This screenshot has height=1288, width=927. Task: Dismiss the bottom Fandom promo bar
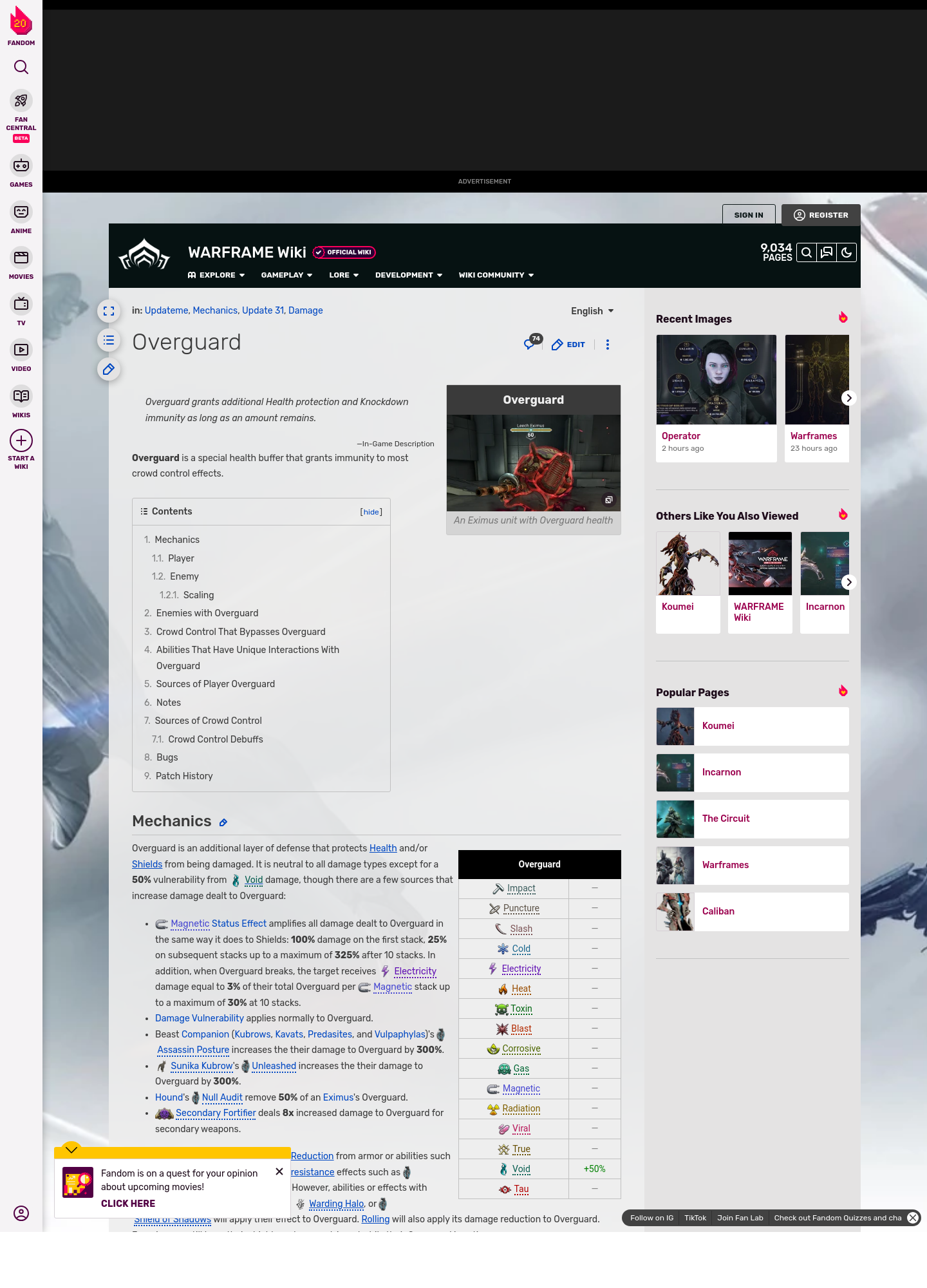tap(913, 1218)
